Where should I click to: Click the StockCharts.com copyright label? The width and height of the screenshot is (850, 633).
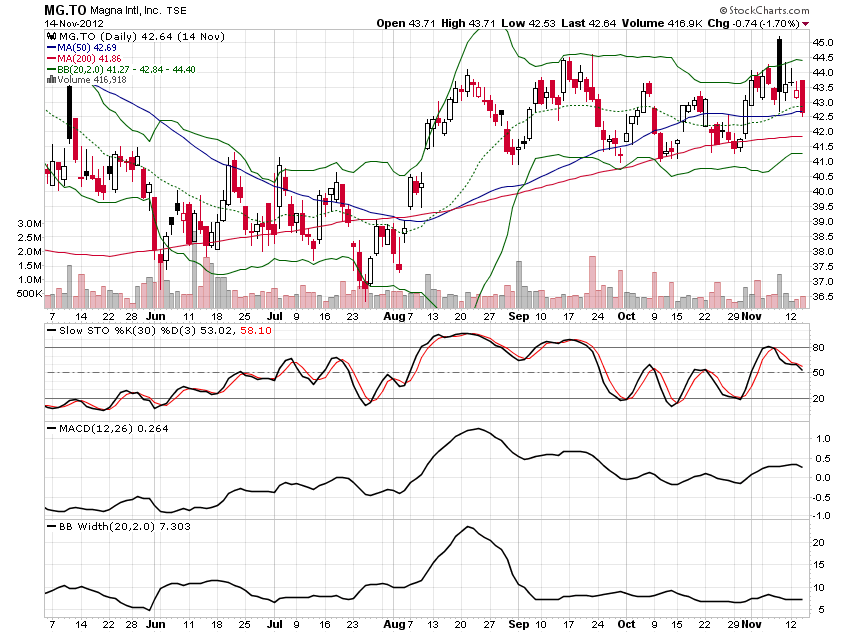[x=764, y=10]
